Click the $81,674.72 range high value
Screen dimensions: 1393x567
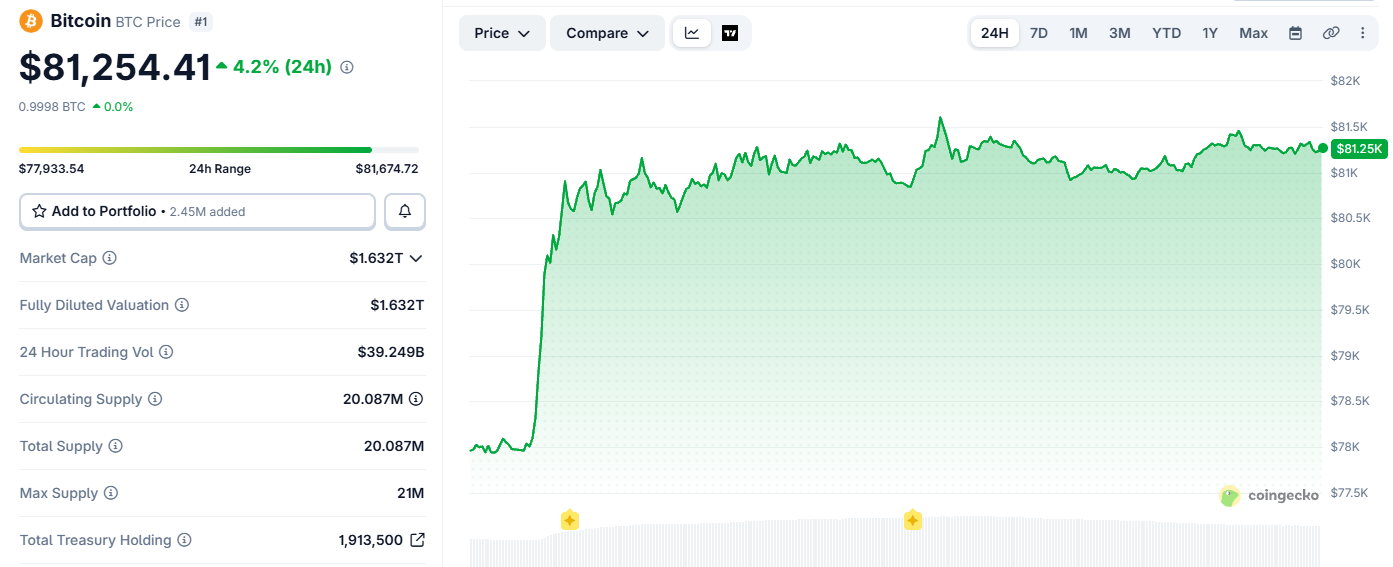point(387,169)
